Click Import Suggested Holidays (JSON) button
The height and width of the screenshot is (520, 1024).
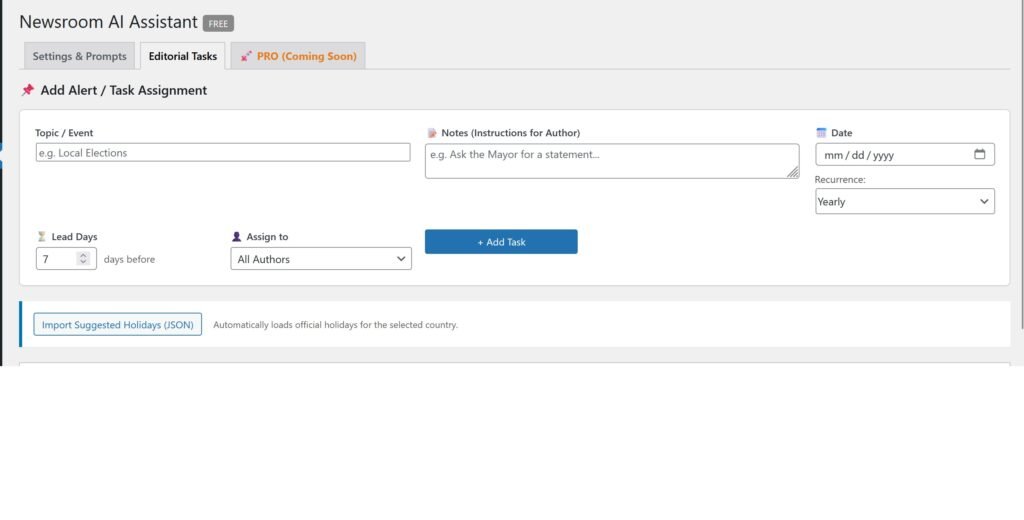[x=118, y=325]
